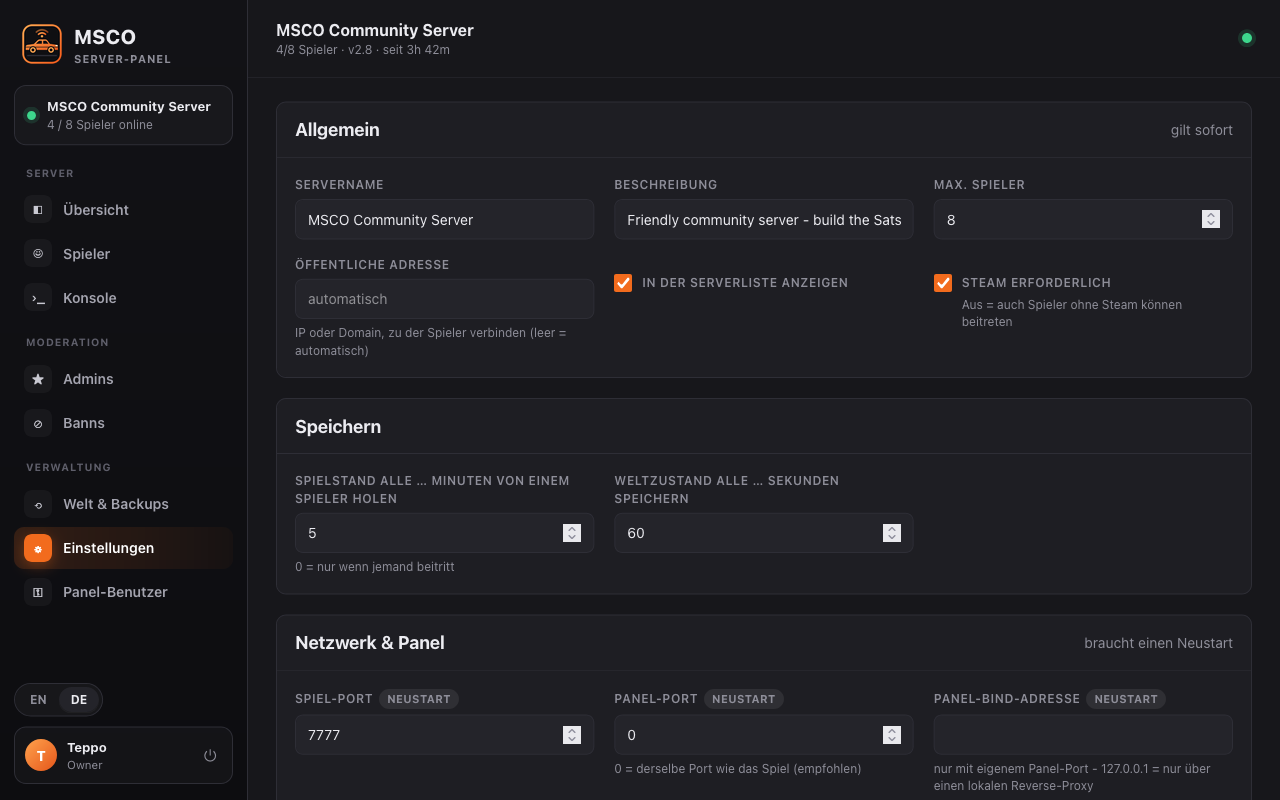The height and width of the screenshot is (800, 1280).
Task: Go to the Einstellungen menu item
Action: (x=123, y=548)
